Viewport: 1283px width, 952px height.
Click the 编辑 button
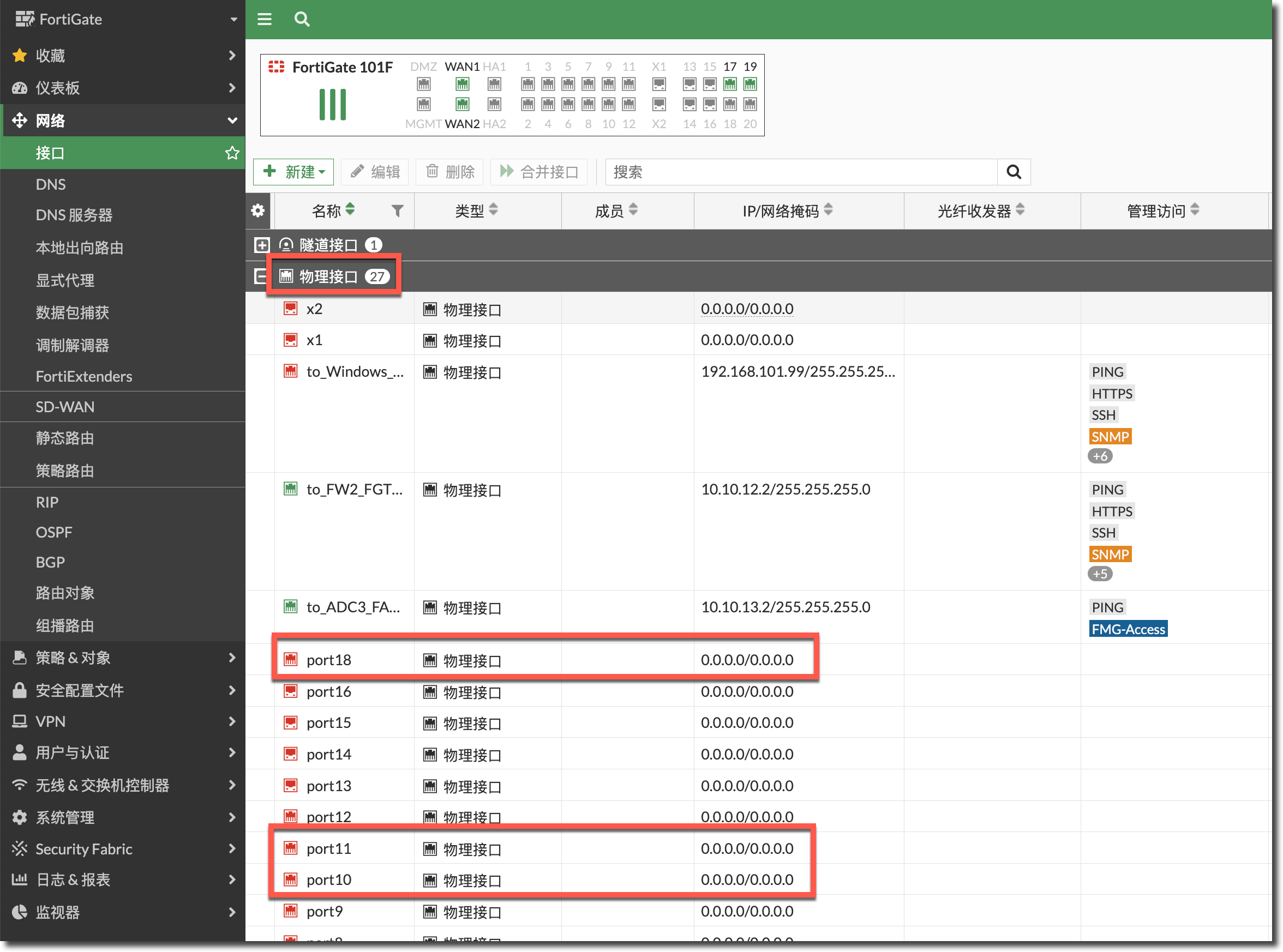(x=375, y=172)
